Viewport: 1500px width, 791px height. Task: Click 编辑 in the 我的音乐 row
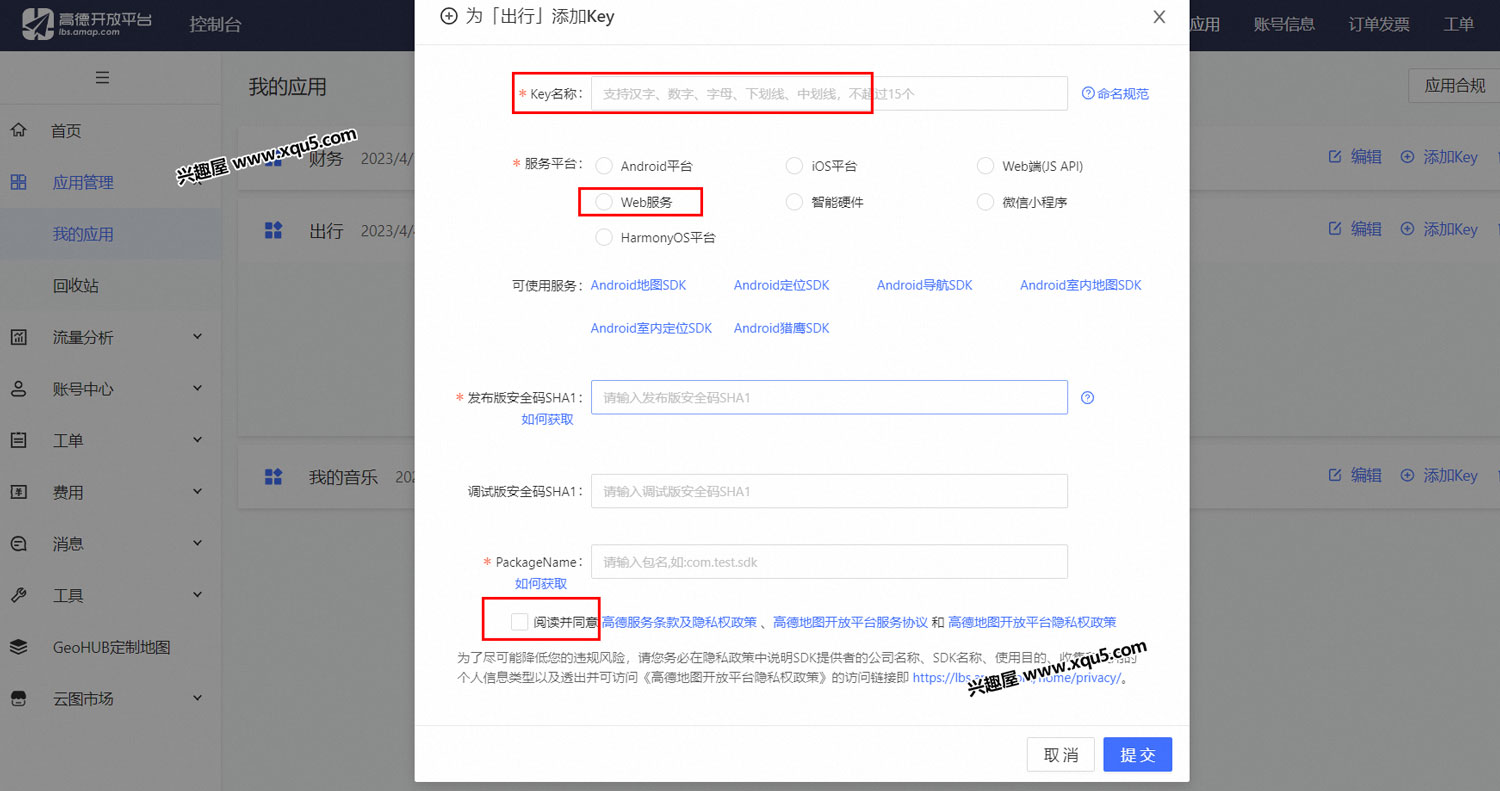pyautogui.click(x=1355, y=476)
